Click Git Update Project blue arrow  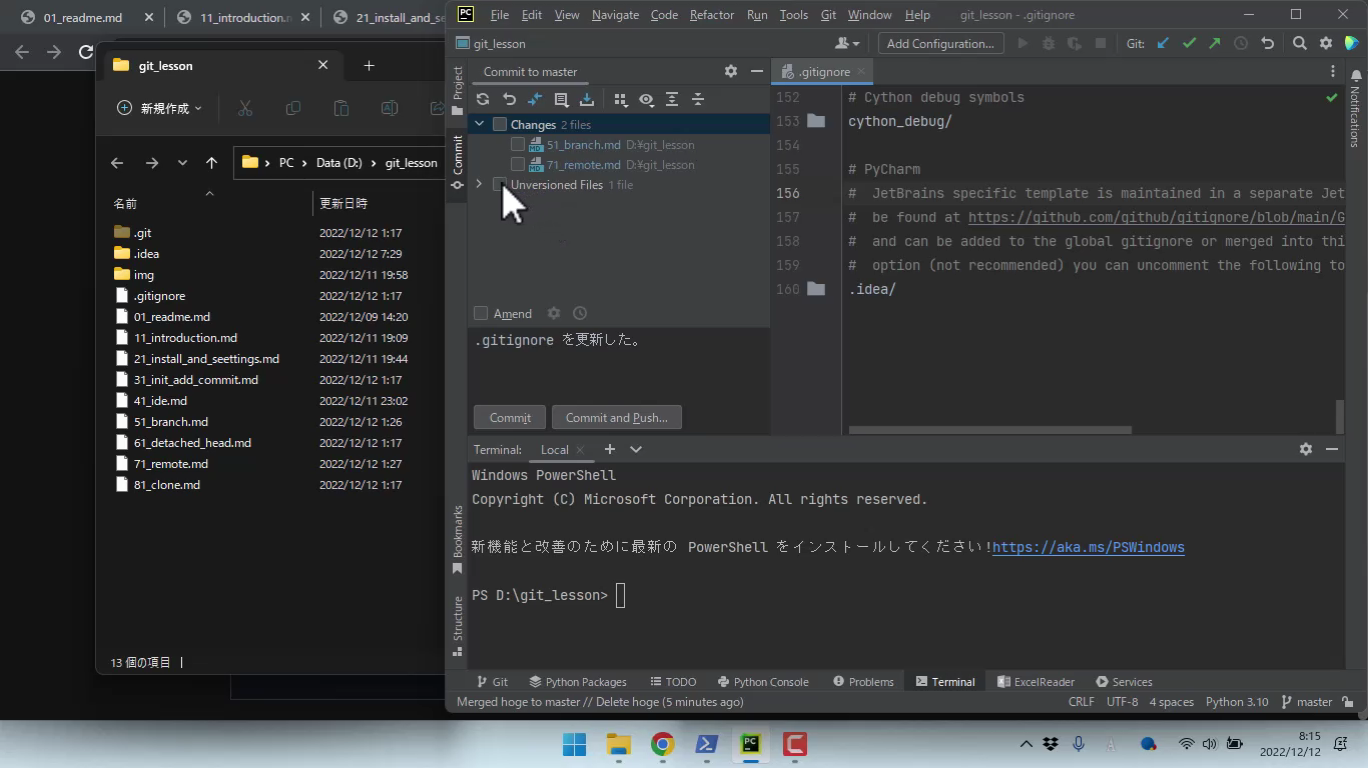point(1163,43)
